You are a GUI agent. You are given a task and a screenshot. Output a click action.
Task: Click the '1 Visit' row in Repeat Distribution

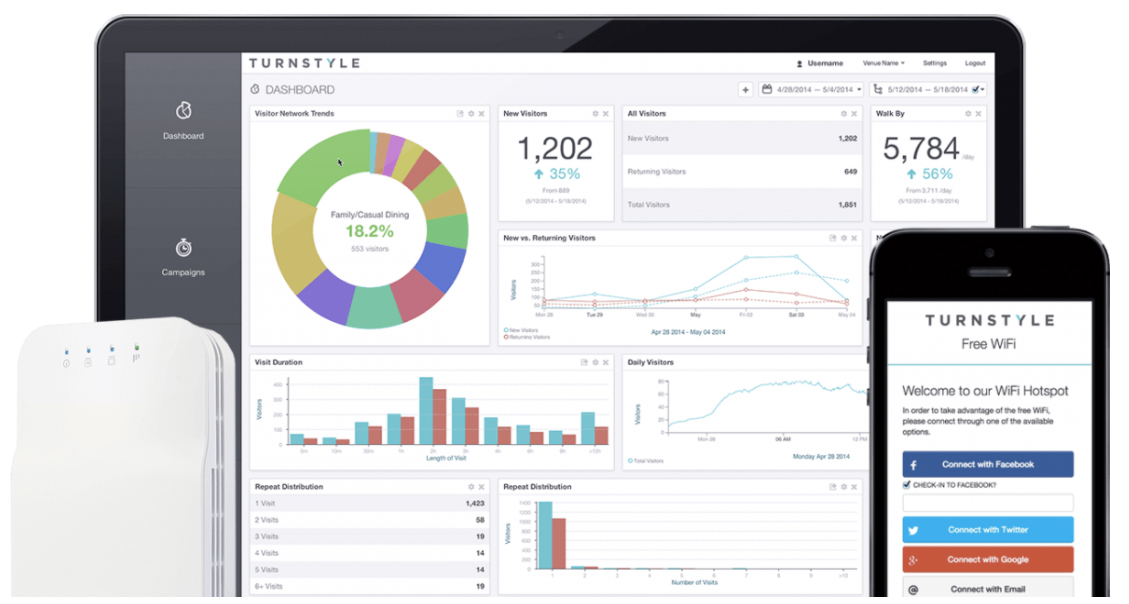click(369, 503)
